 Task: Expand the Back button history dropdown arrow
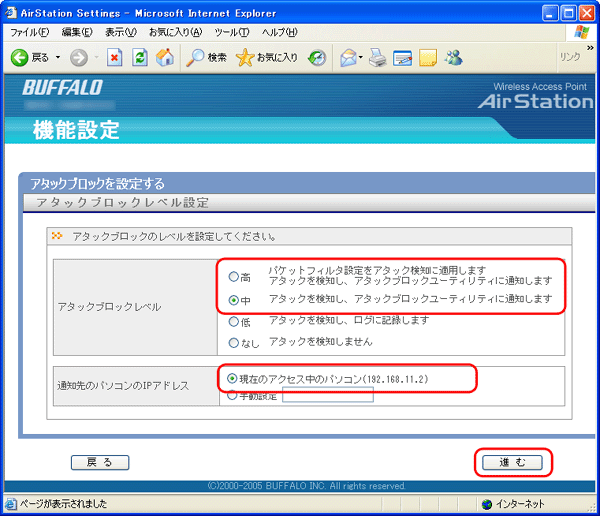[x=58, y=57]
